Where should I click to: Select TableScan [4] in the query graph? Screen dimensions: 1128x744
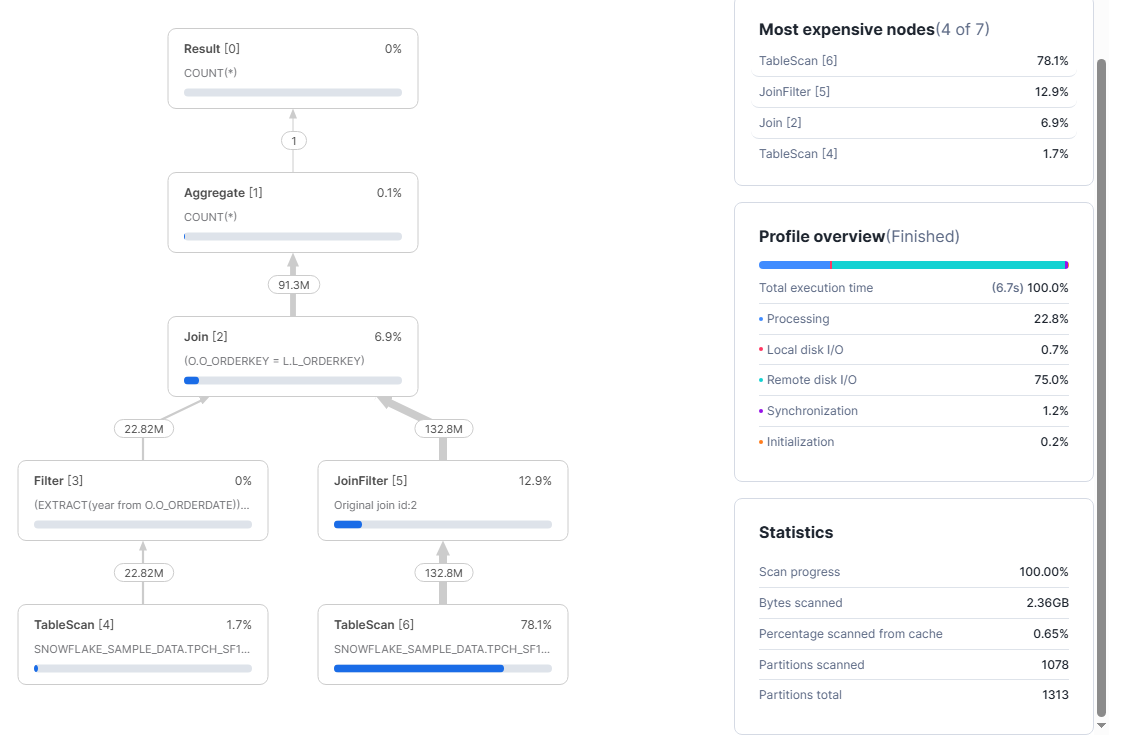(x=142, y=644)
